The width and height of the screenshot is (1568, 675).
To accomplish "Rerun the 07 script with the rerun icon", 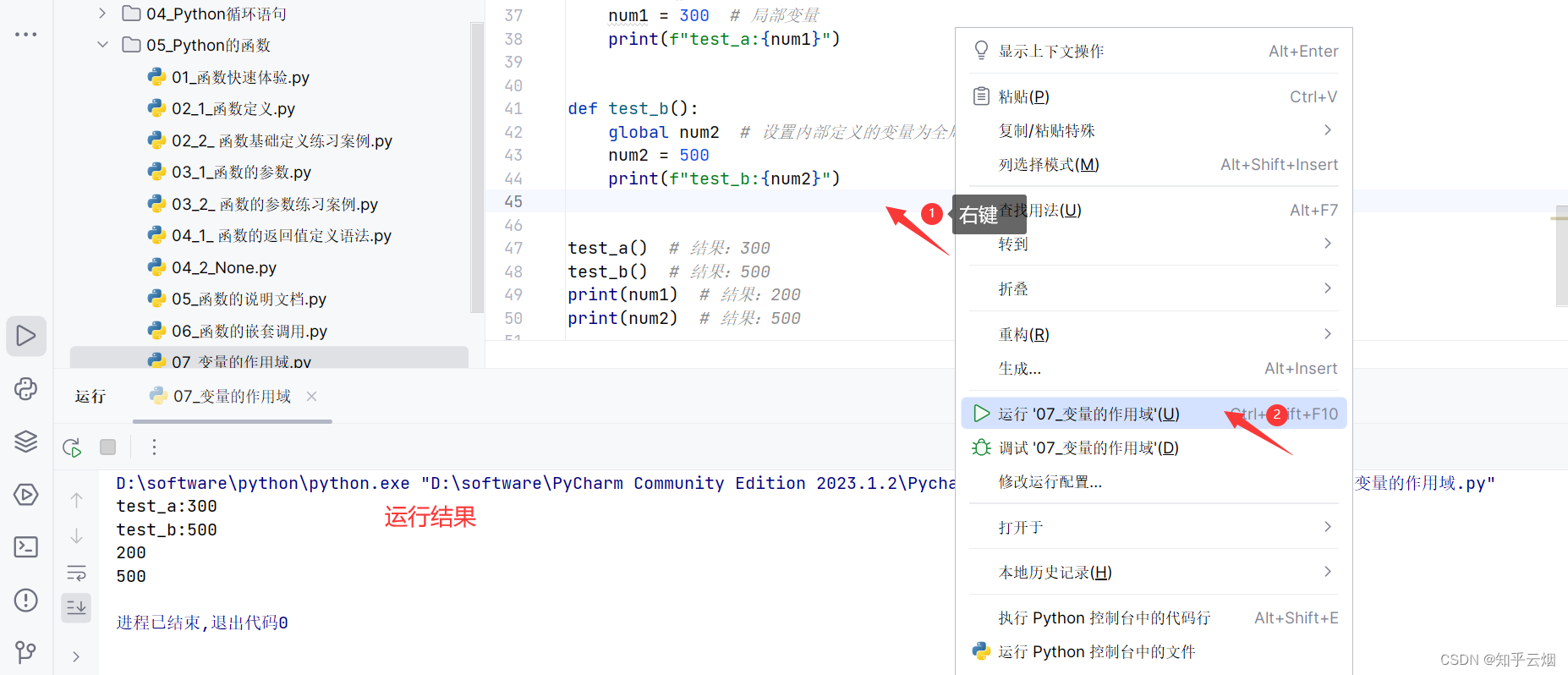I will (72, 447).
